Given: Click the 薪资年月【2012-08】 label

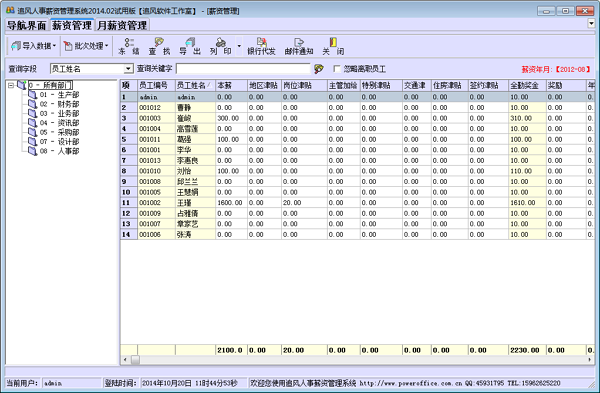Looking at the screenshot, I should 556,69.
